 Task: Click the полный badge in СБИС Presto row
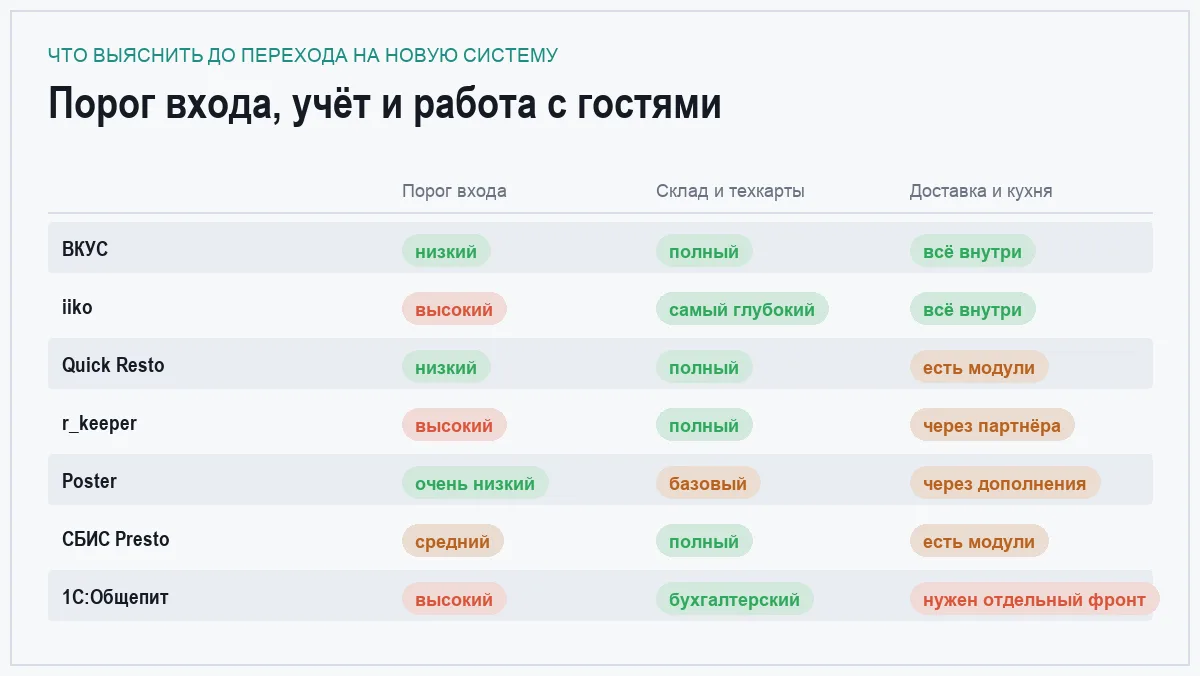(x=704, y=541)
